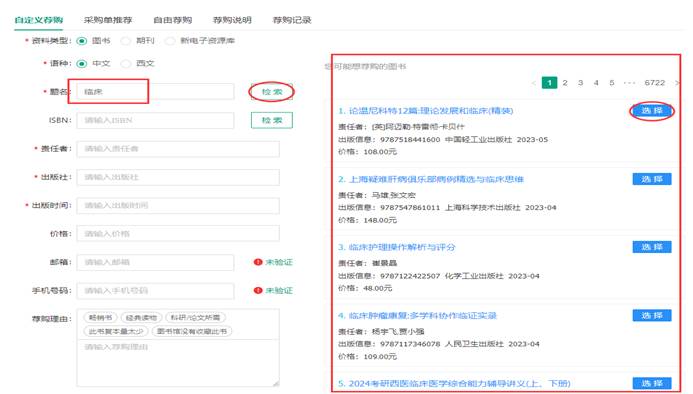Viewport: 693px width, 394px height.
Task: Click the 出版时间 input field
Action: point(178,205)
